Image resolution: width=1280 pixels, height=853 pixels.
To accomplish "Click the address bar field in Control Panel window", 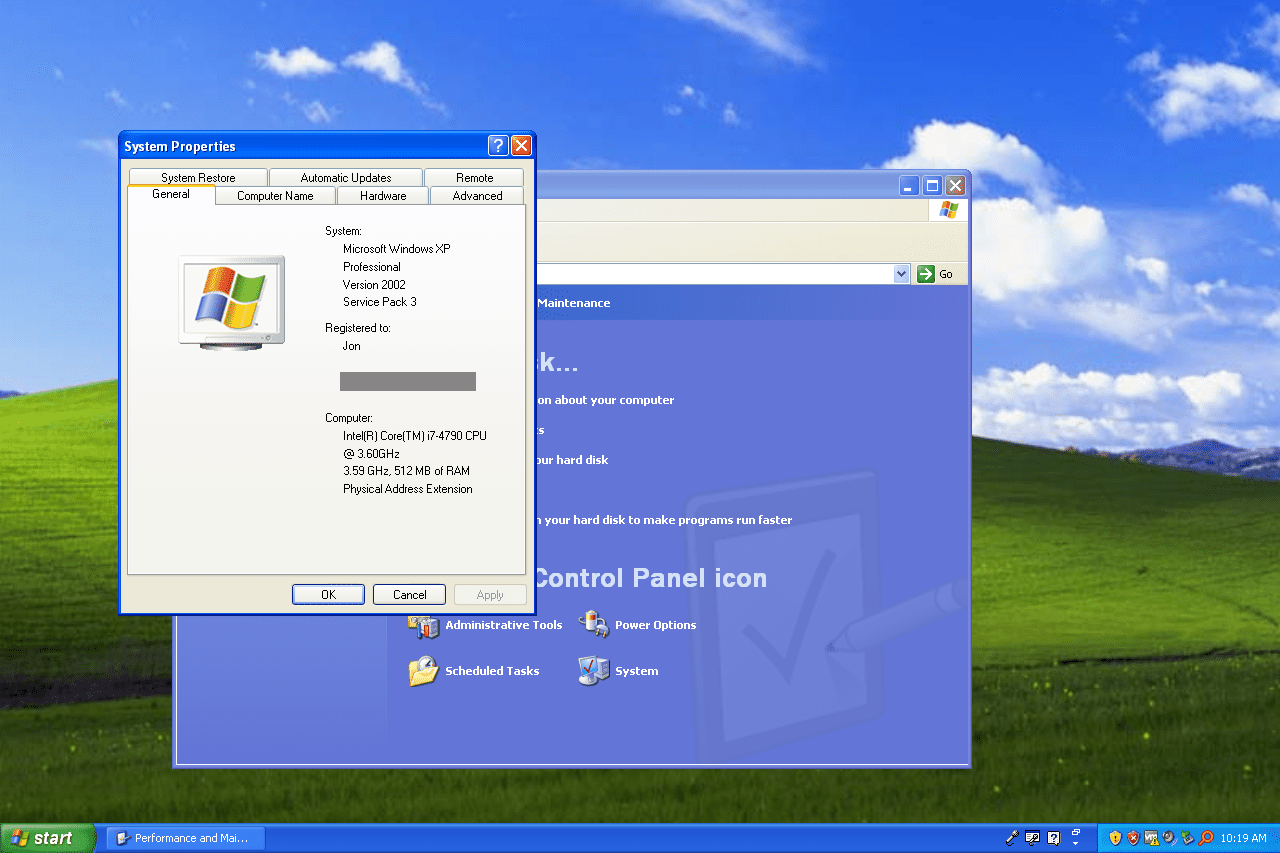I will point(713,274).
